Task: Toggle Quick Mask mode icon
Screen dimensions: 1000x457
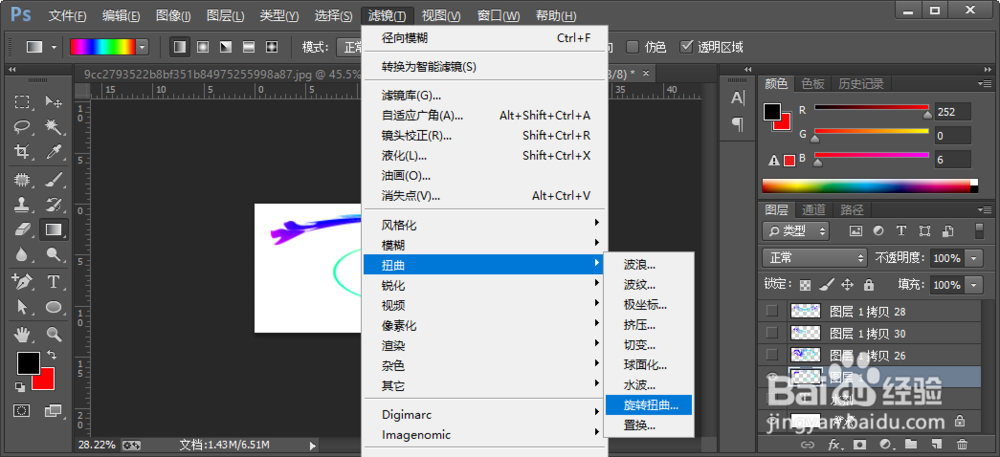Action: [x=22, y=410]
